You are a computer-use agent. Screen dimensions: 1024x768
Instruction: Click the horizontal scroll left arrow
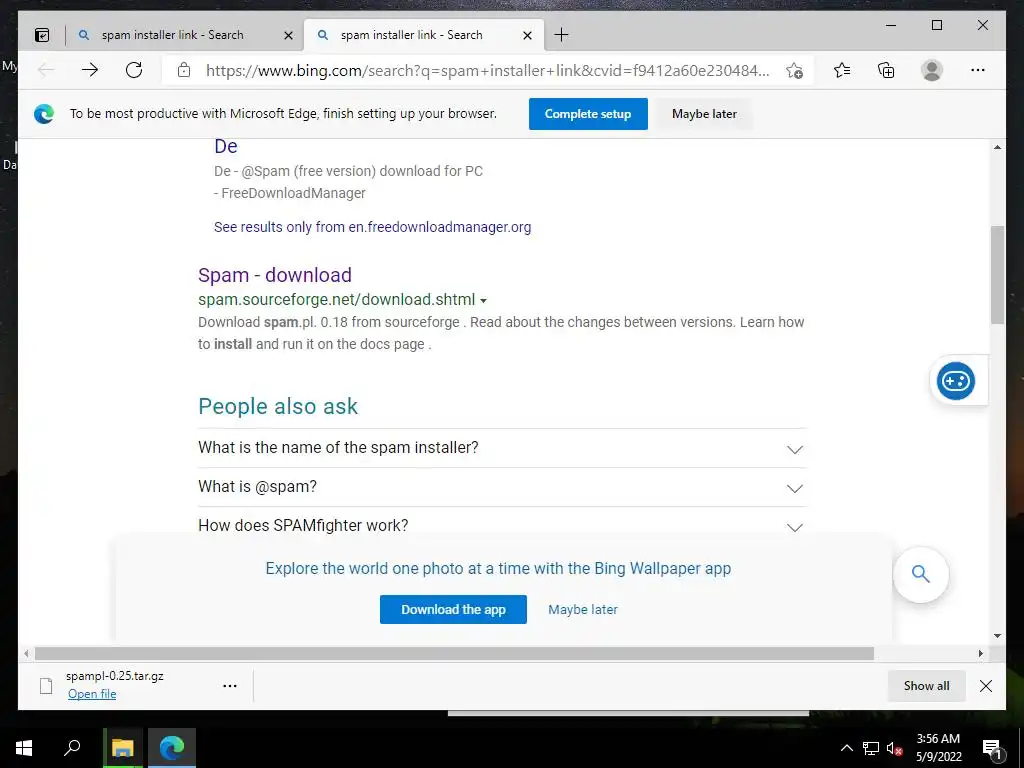[26, 654]
